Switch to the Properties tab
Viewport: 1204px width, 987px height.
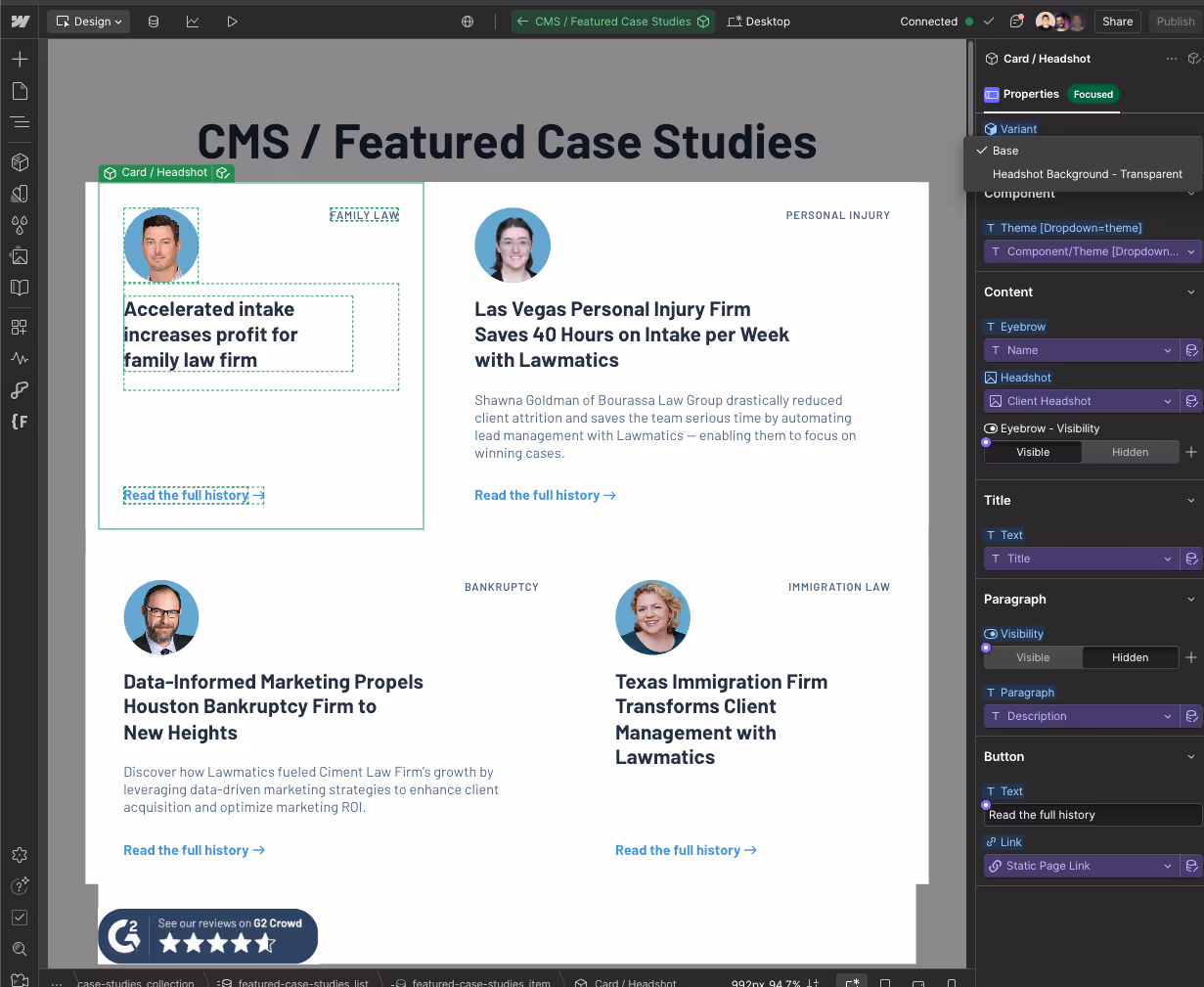[x=1022, y=94]
